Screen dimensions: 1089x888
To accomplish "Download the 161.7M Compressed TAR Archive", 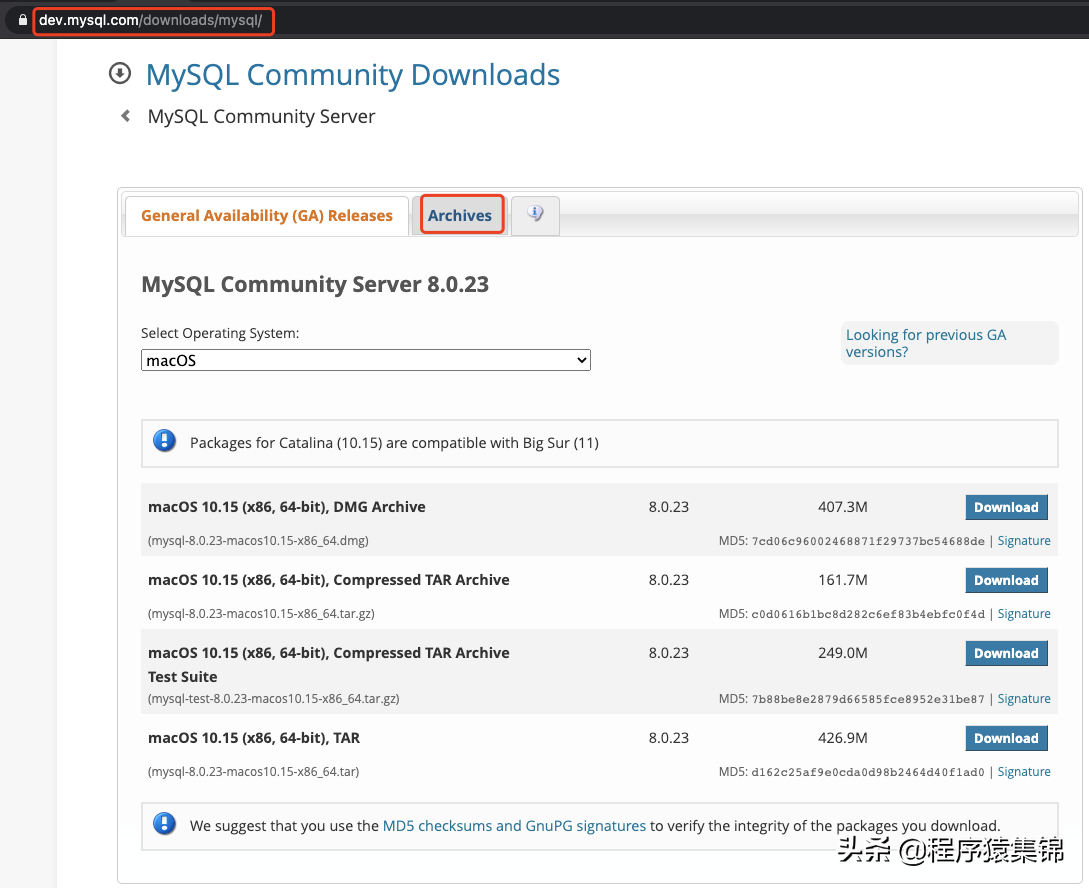I will point(1006,580).
